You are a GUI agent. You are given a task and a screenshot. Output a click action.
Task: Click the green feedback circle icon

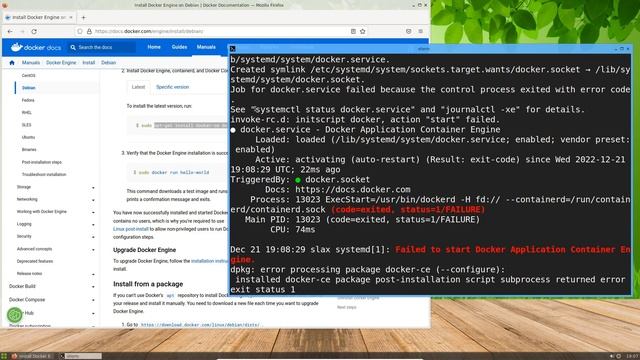coord(15,315)
